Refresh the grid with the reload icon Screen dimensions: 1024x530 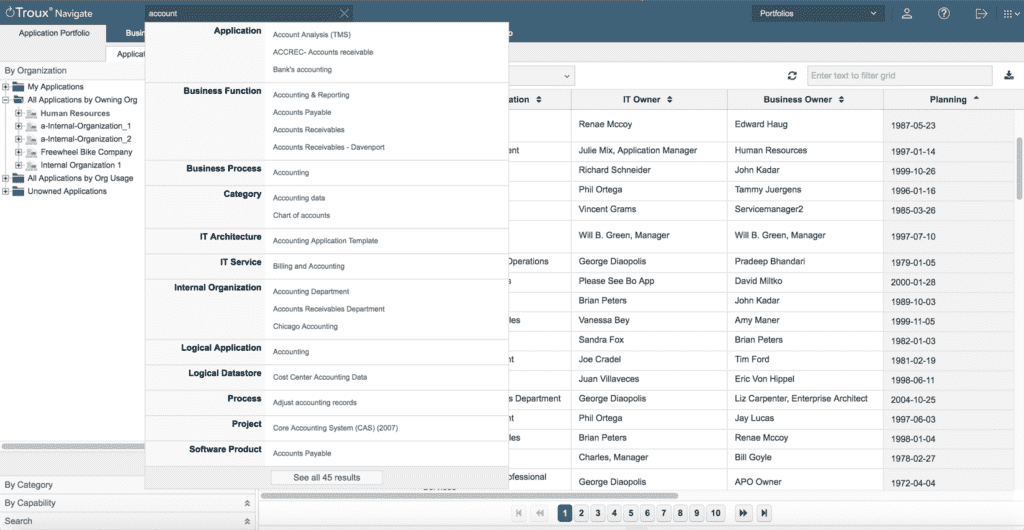click(792, 76)
